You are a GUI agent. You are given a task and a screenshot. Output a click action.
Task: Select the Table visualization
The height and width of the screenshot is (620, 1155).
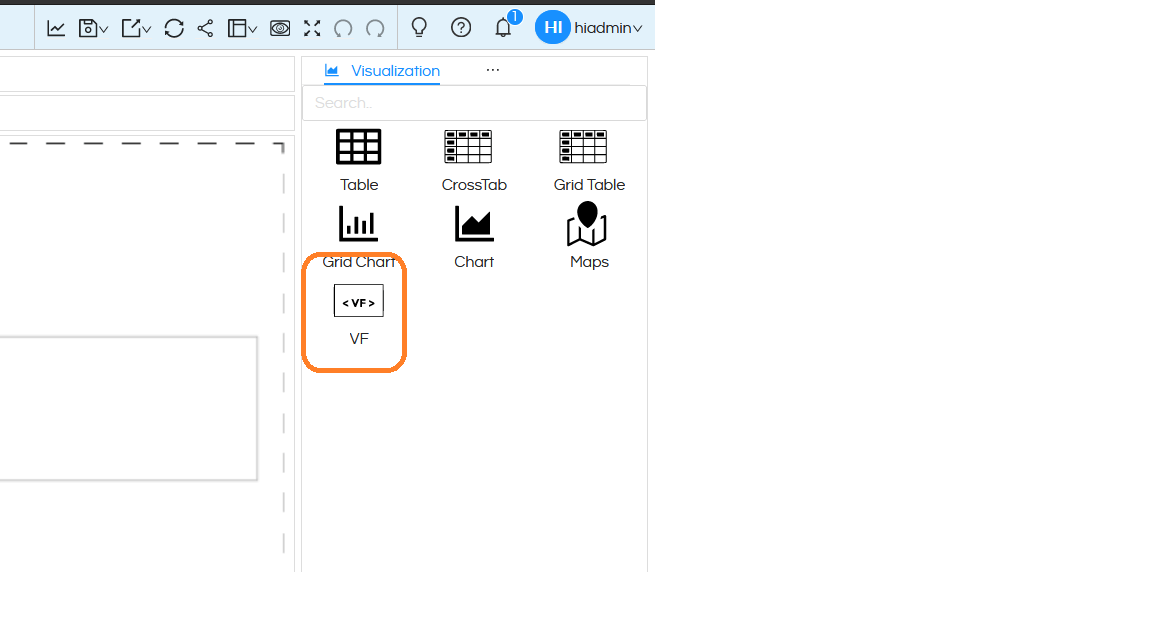(x=359, y=161)
